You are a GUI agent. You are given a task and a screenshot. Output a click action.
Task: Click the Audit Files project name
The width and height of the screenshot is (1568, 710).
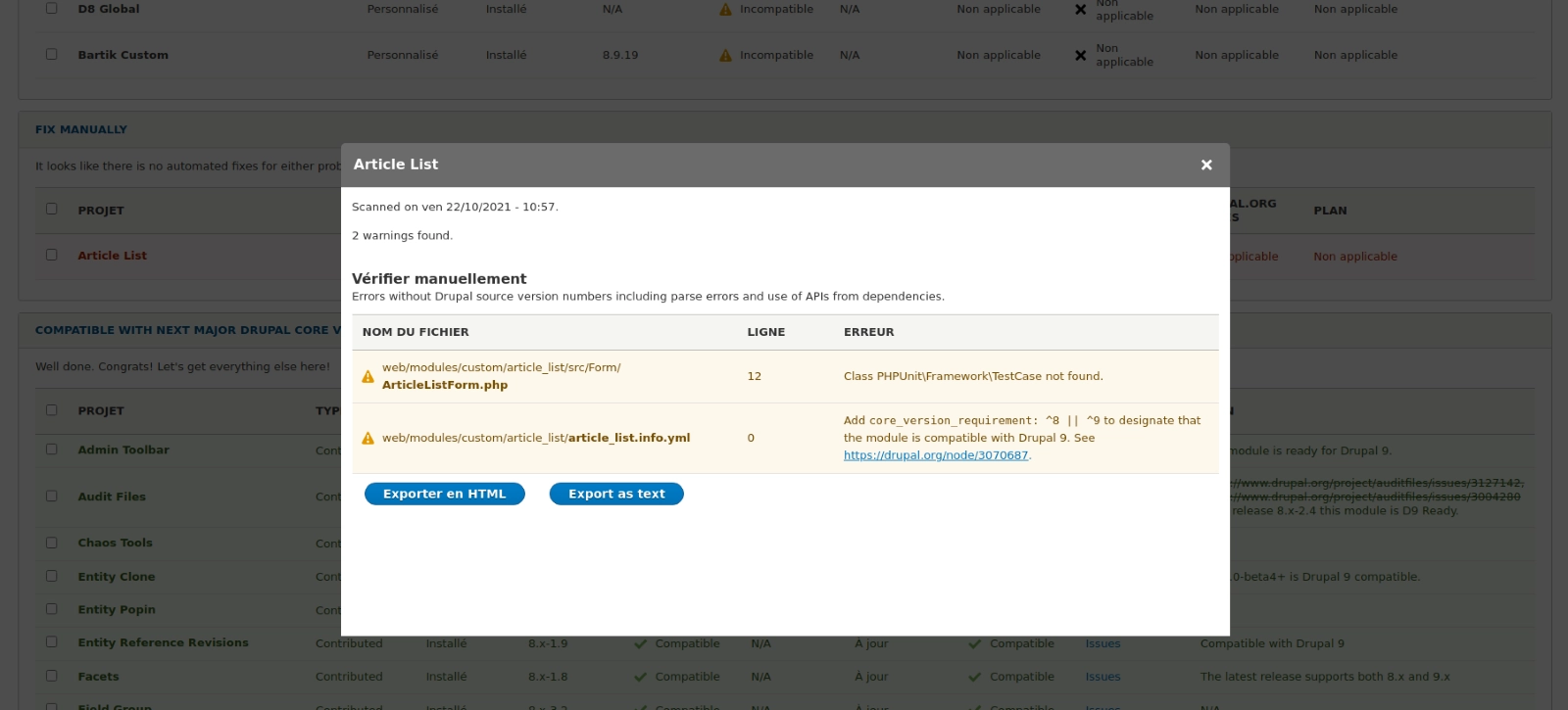[x=112, y=497]
